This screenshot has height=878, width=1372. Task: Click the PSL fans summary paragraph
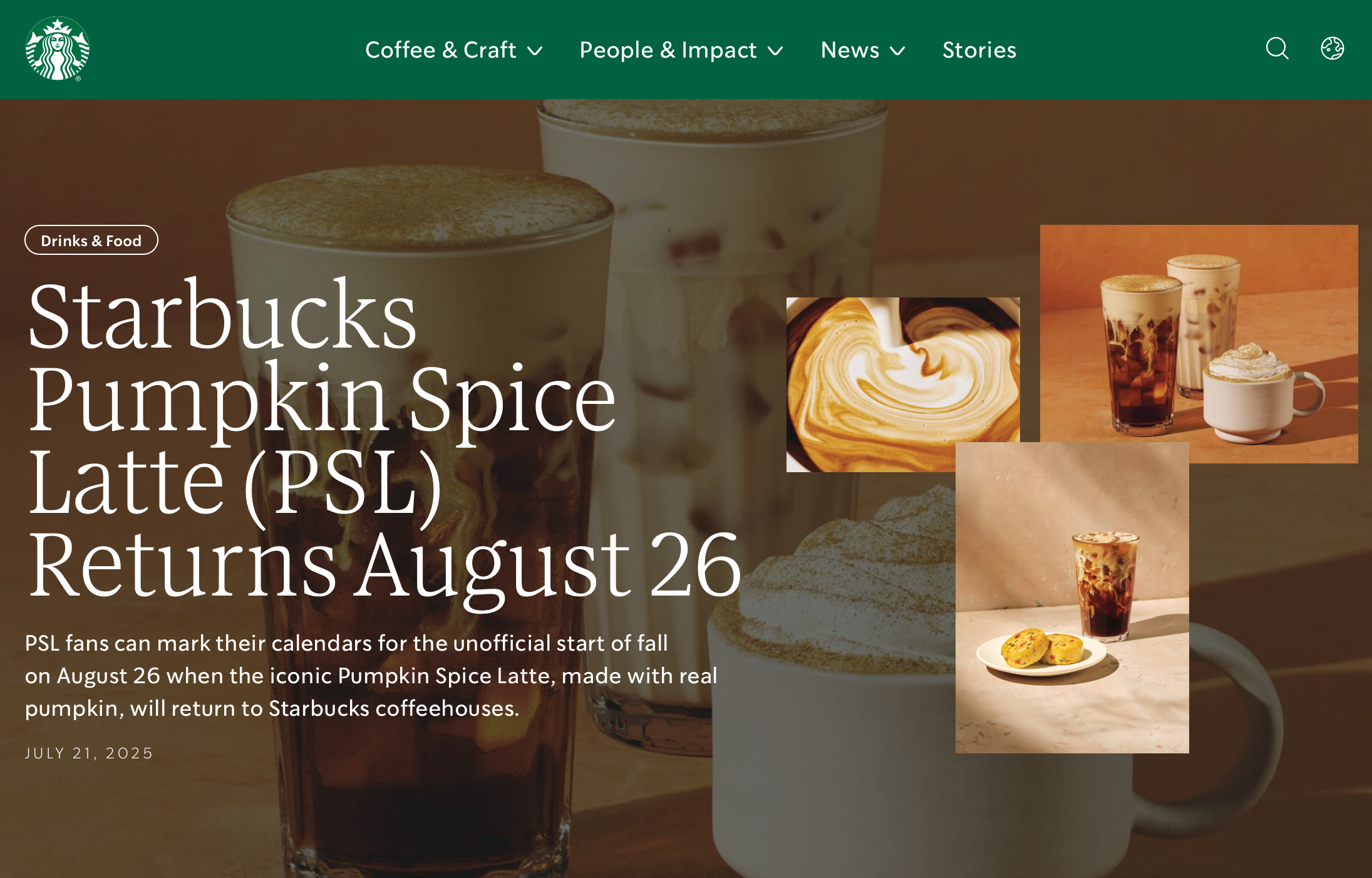[x=371, y=676]
